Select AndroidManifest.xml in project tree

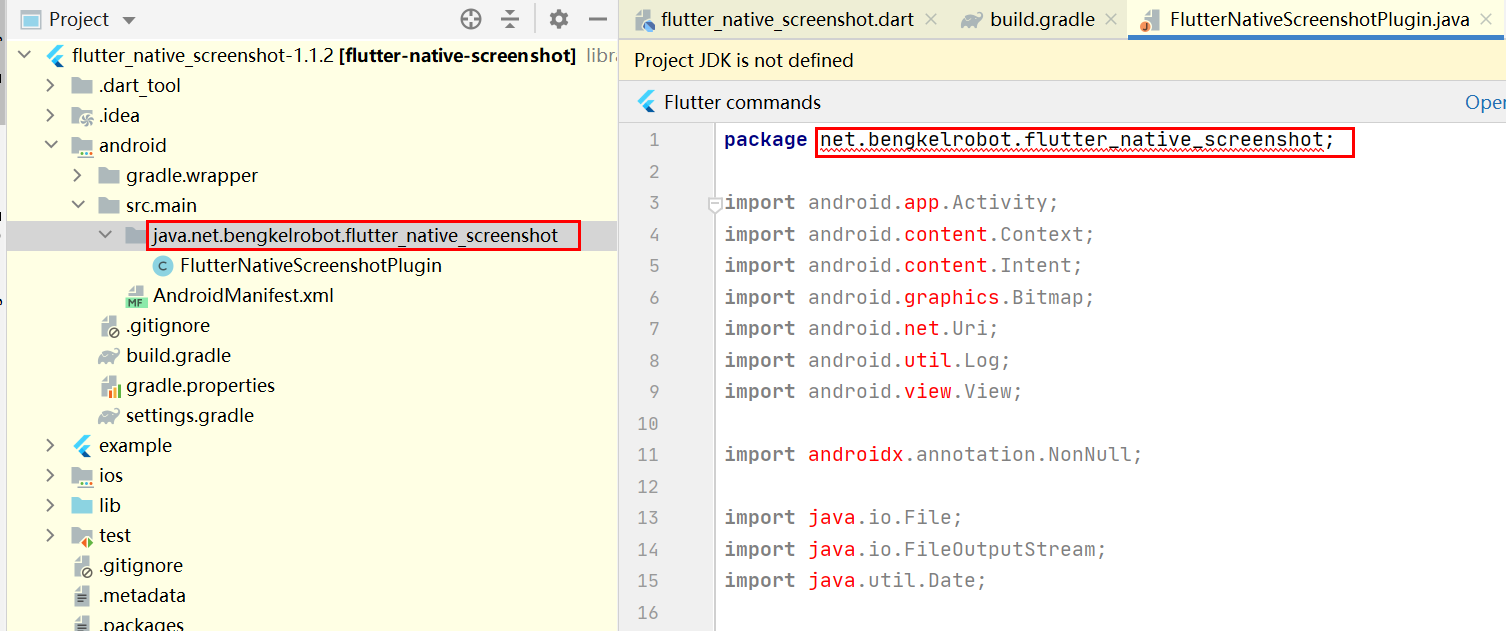pos(243,295)
